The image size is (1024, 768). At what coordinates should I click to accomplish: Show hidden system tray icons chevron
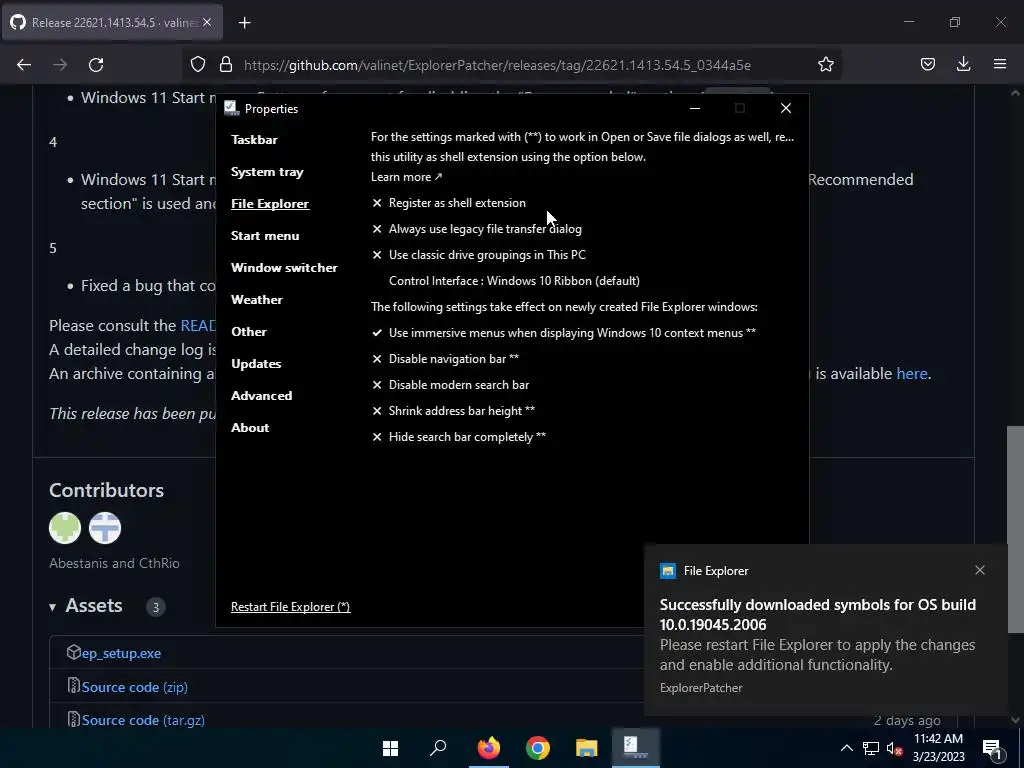tap(846, 748)
